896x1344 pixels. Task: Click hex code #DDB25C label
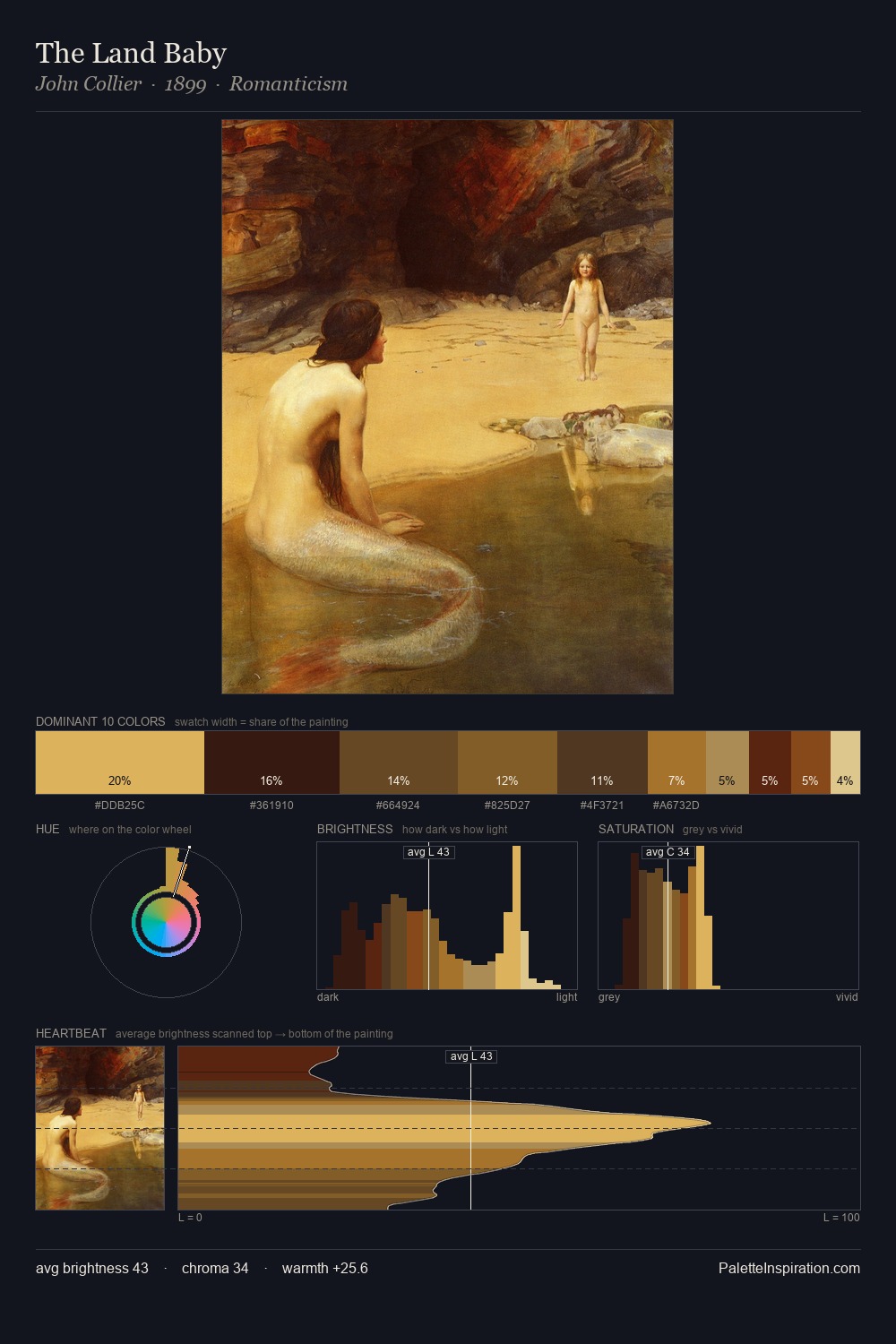120,806
